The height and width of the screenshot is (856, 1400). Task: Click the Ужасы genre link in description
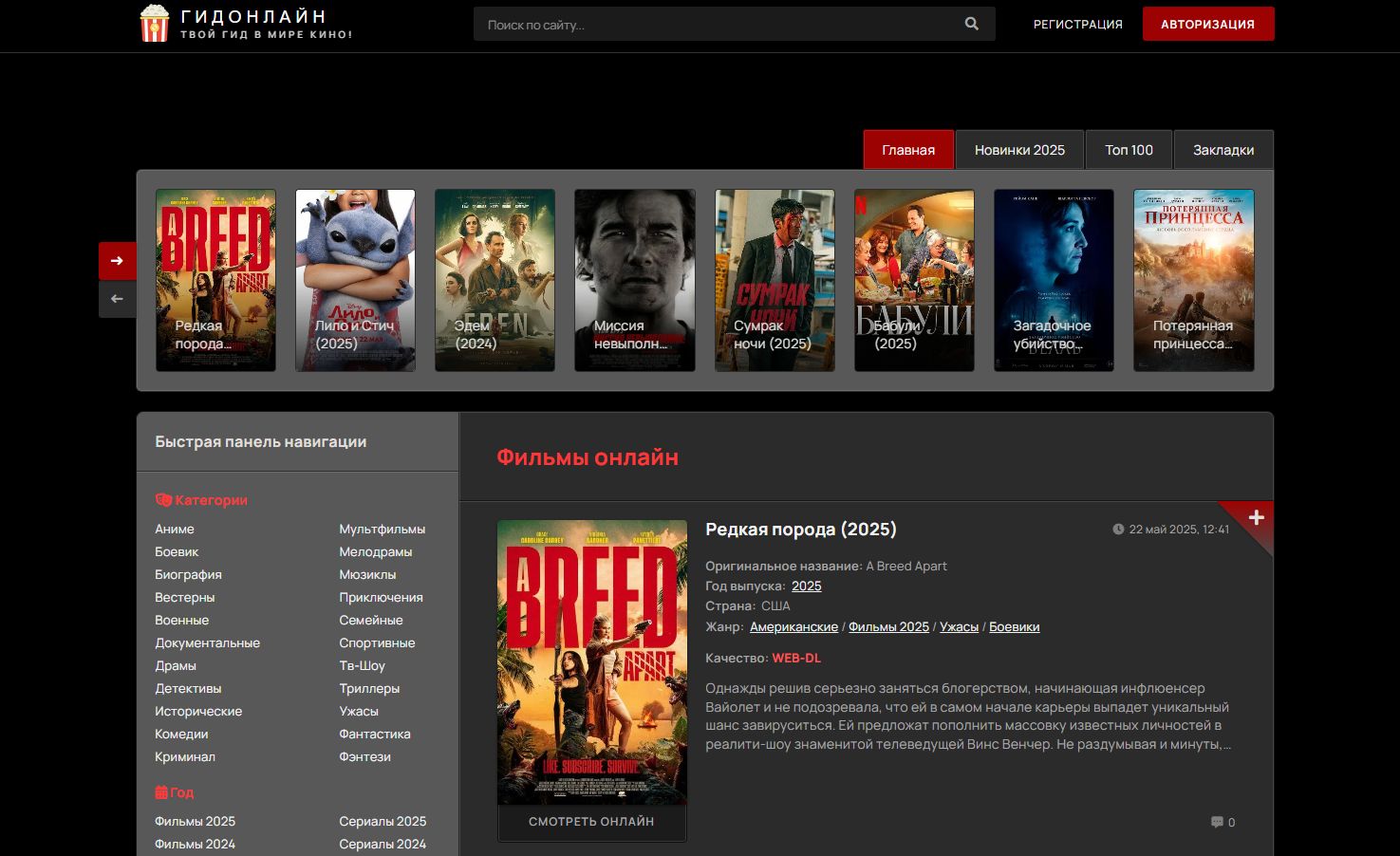tap(959, 627)
